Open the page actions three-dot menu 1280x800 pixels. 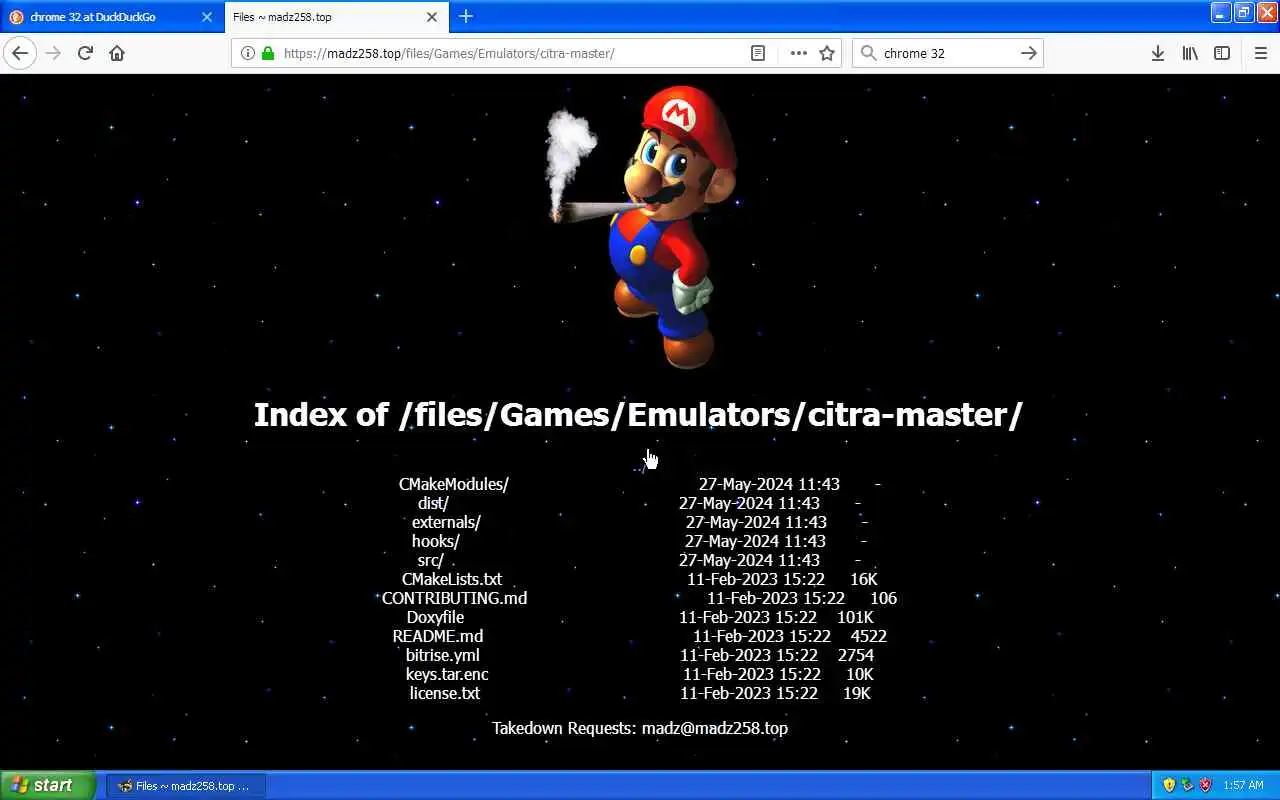(798, 53)
